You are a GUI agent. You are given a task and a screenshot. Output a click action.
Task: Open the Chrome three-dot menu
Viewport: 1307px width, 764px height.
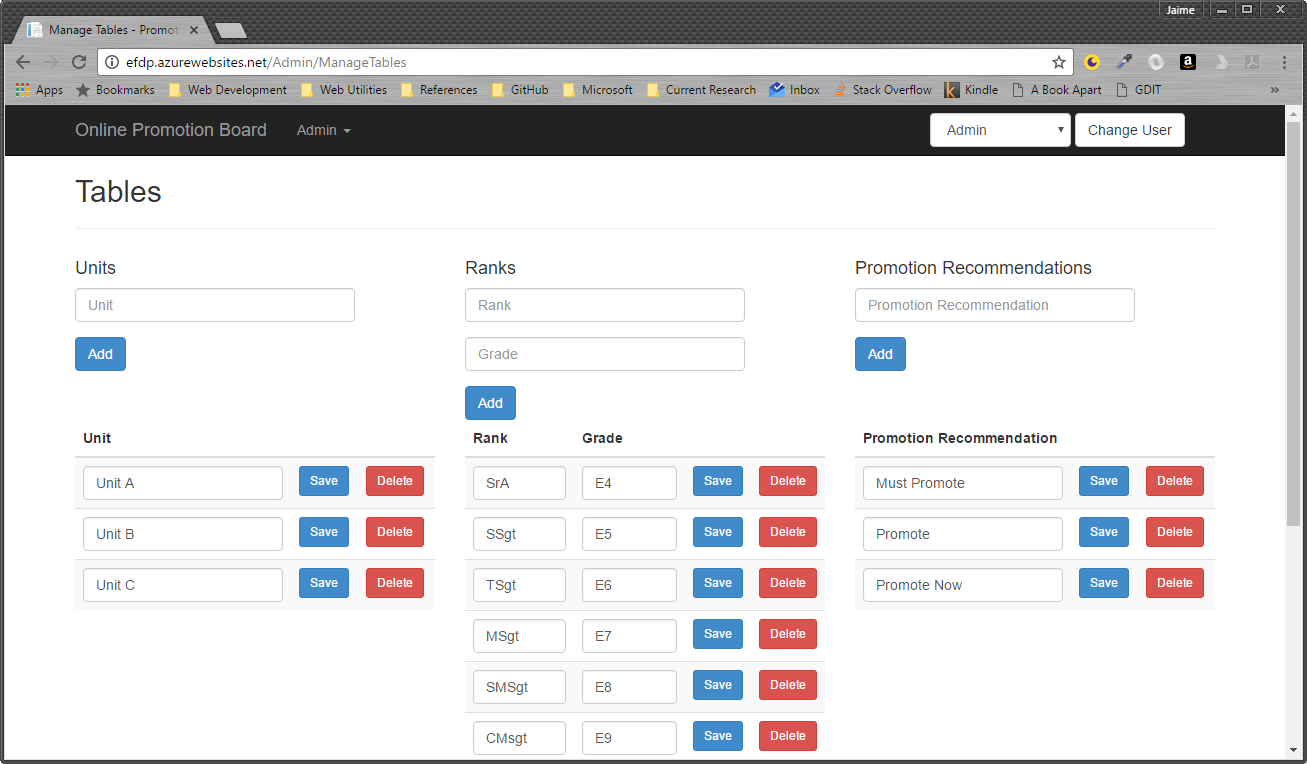point(1284,62)
